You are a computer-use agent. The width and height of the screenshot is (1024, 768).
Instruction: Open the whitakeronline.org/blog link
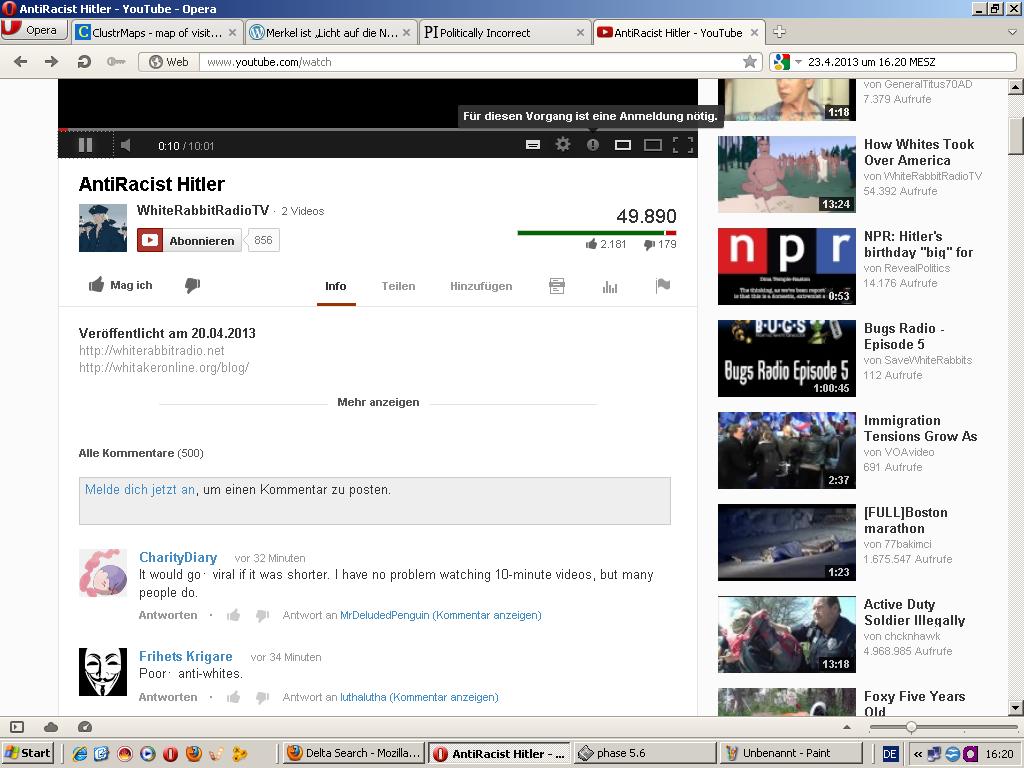[164, 368]
